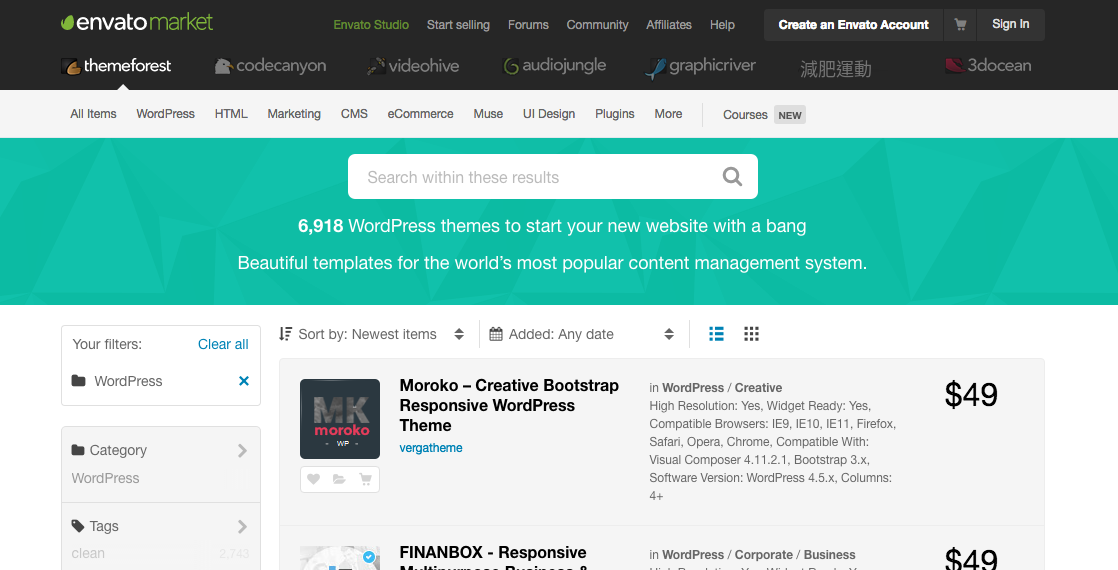Screen dimensions: 1118x570
Task: Open the Sort by Newest items dropdown
Action: coord(371,334)
